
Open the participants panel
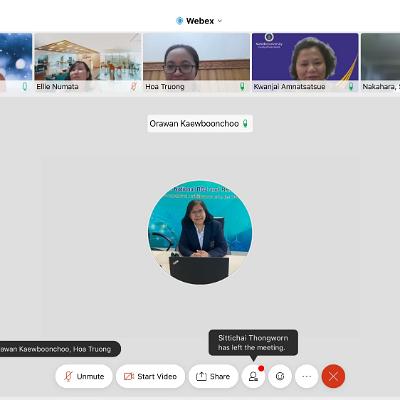pos(253,376)
